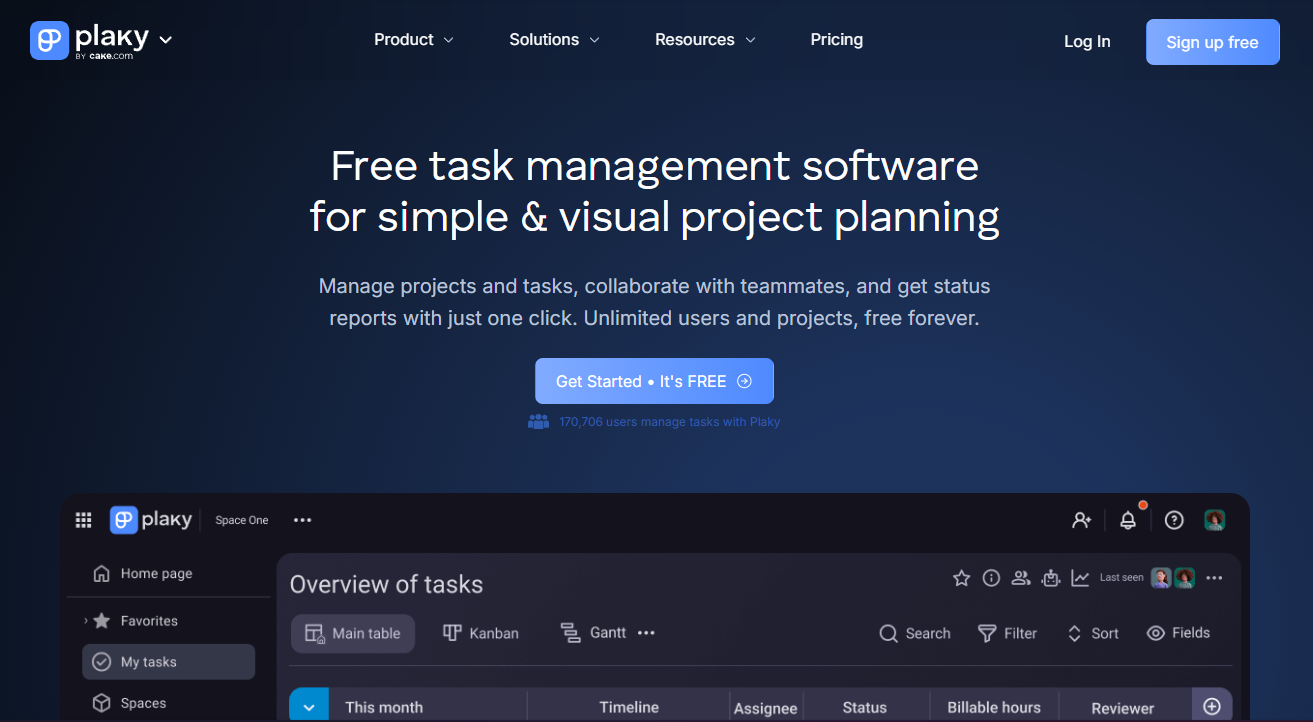Click the Plaky logo inside the app preview
1313x722 pixels.
(x=151, y=520)
